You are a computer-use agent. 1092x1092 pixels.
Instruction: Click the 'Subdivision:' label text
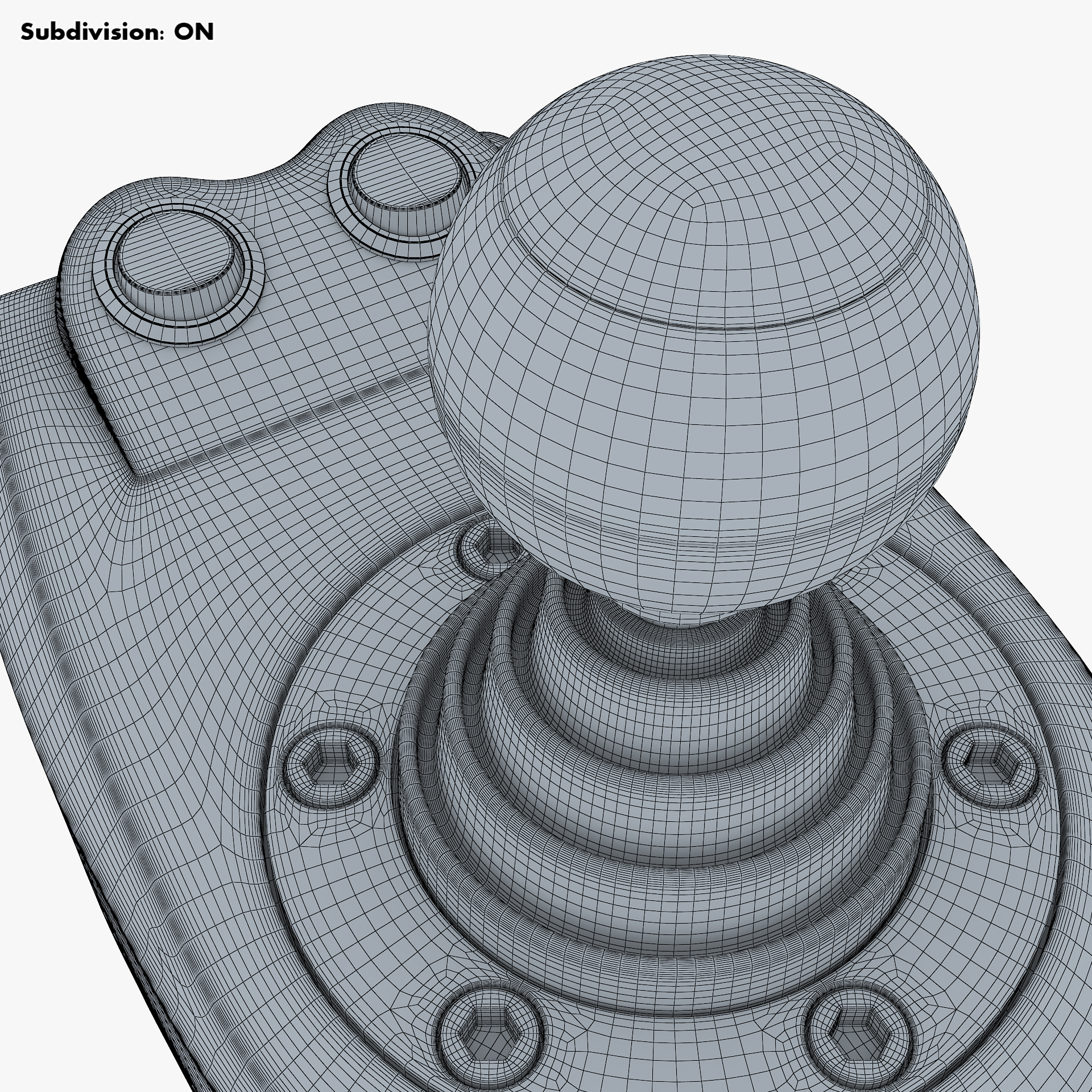(x=92, y=32)
